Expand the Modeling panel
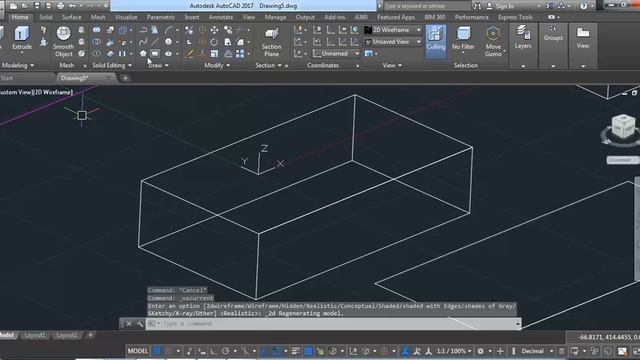640x360 pixels. tap(18, 65)
